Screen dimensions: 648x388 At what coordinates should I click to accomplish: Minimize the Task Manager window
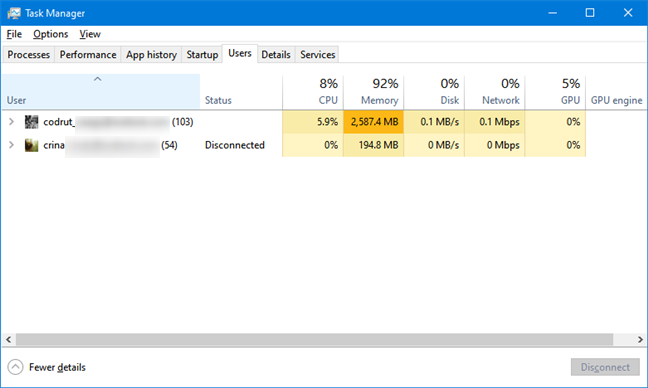(553, 13)
